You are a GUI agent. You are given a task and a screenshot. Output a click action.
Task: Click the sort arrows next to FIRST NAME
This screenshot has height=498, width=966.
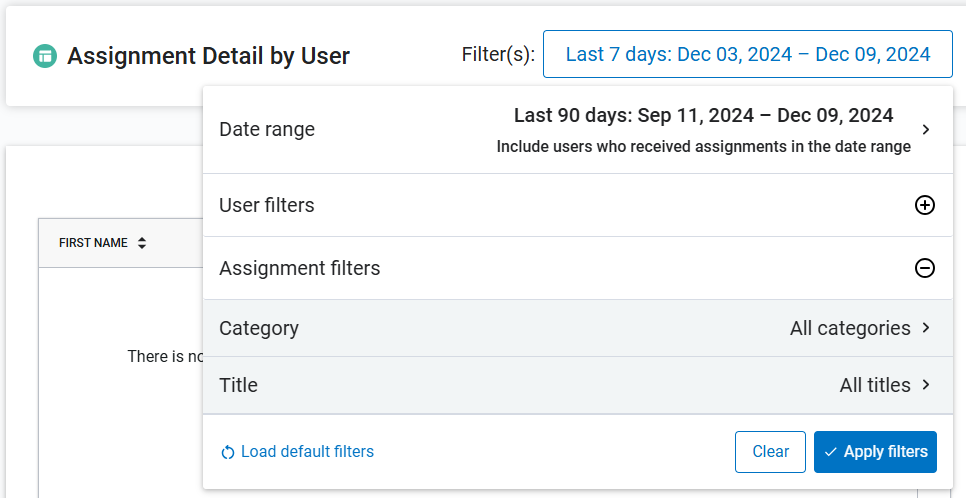pyautogui.click(x=142, y=243)
